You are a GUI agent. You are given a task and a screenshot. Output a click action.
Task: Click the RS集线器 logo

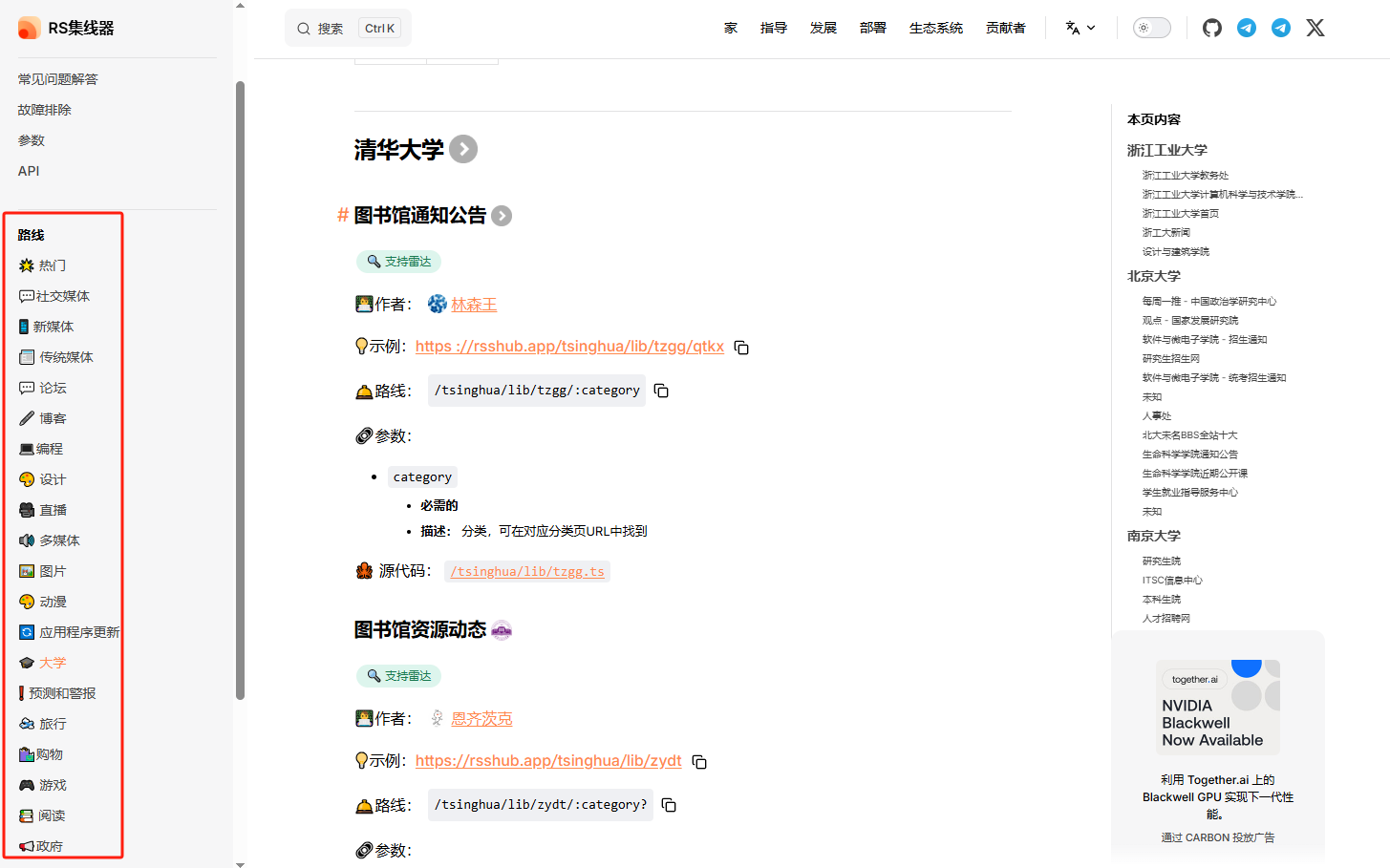point(66,28)
